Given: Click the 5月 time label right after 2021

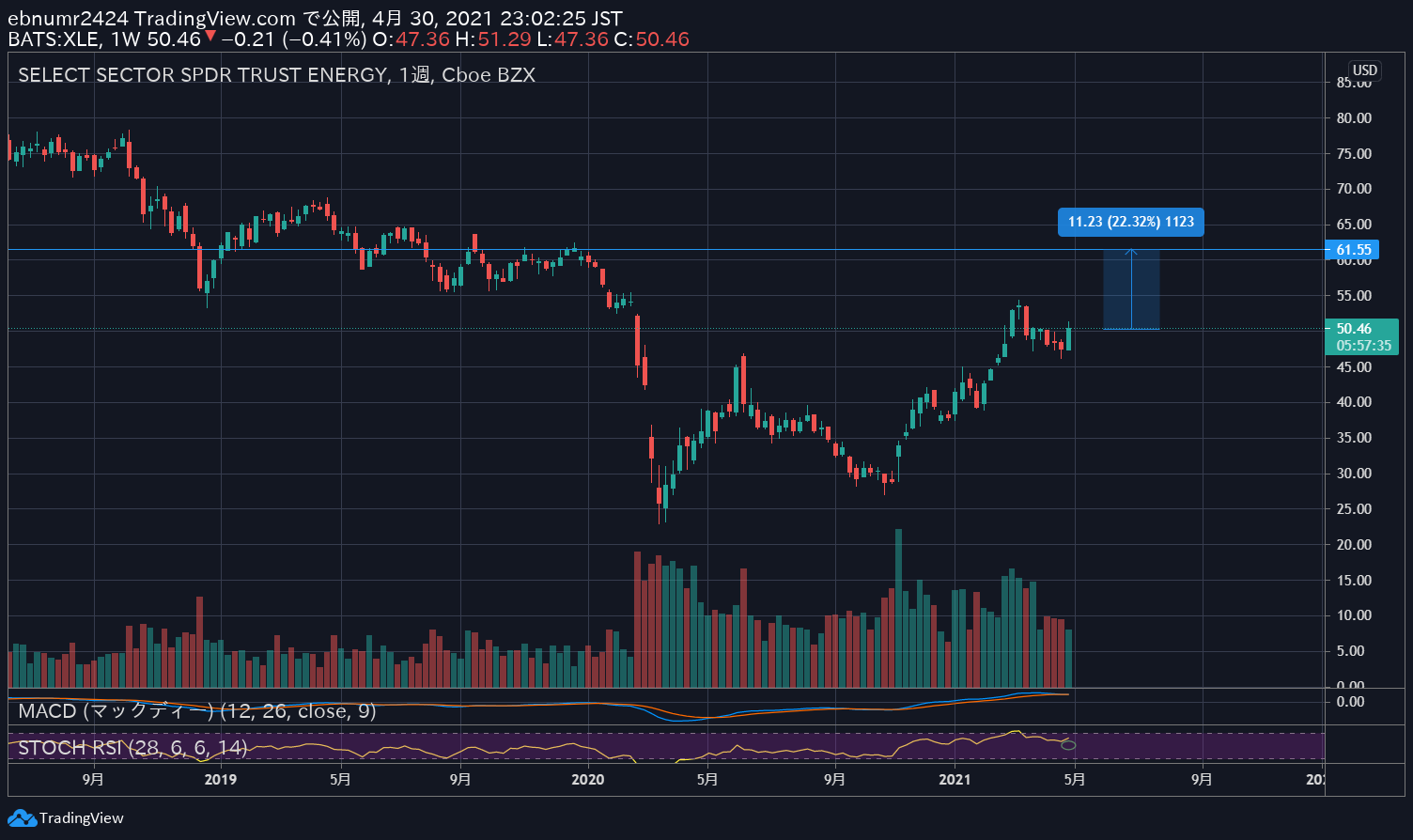Looking at the screenshot, I should click(1075, 780).
